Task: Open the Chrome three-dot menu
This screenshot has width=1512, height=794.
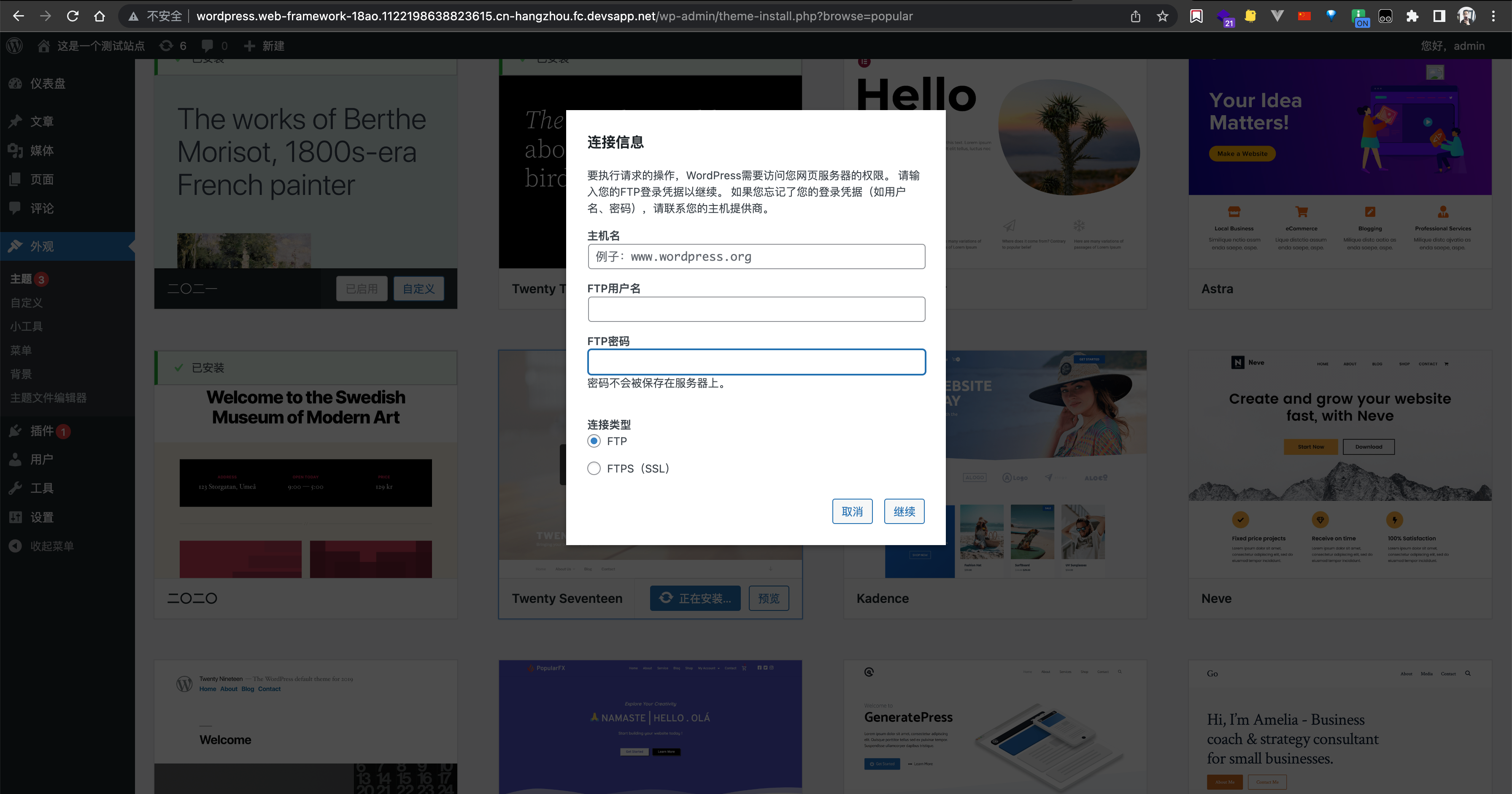Action: [1493, 16]
